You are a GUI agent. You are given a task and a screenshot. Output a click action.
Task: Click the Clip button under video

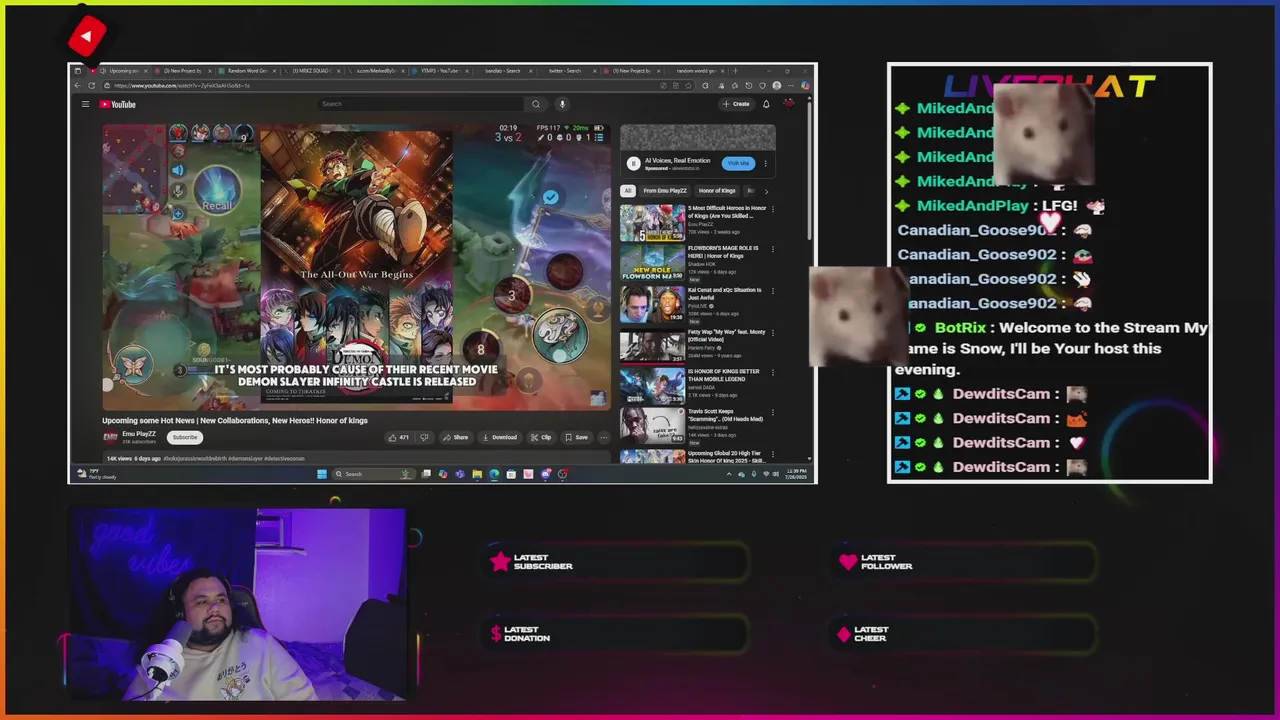pyautogui.click(x=541, y=437)
